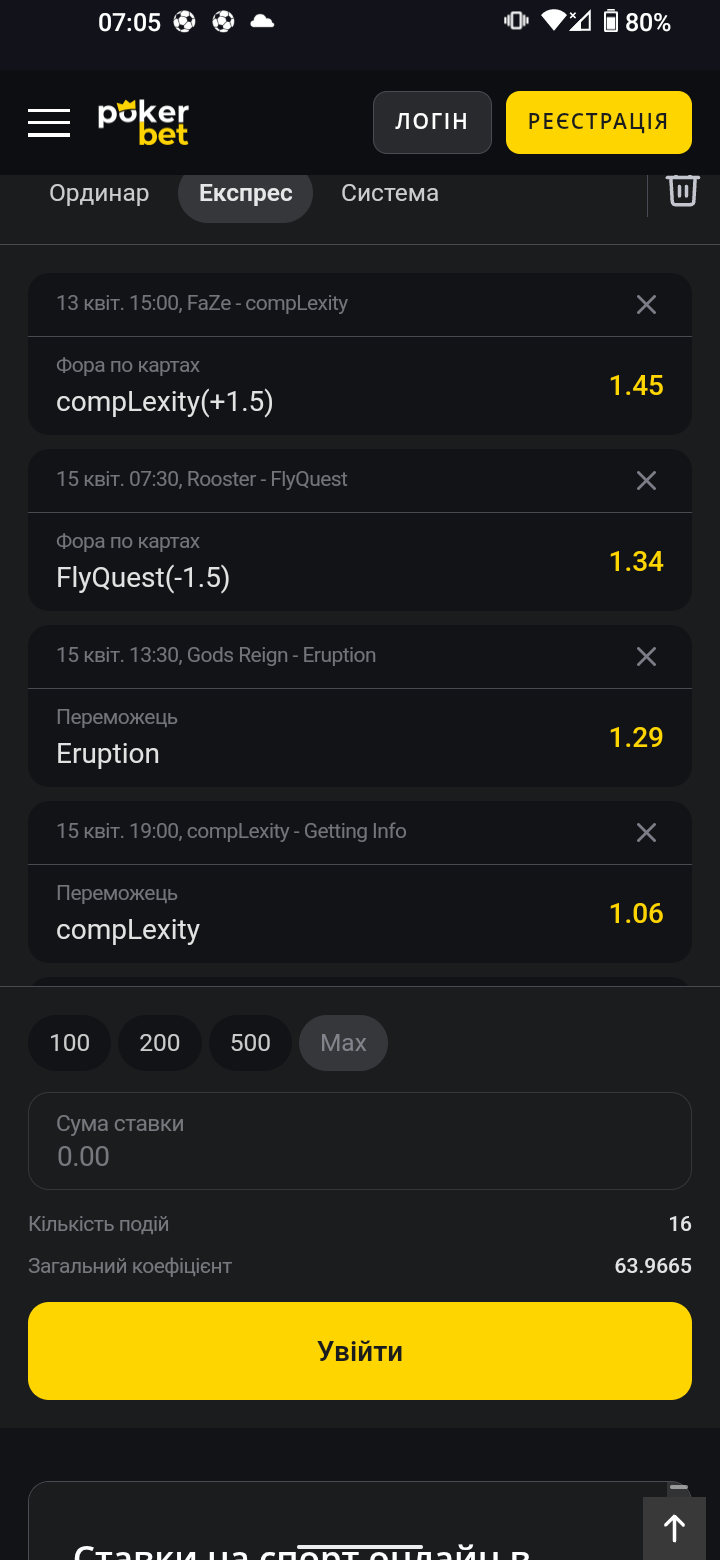Image resolution: width=720 pixels, height=1560 pixels.
Task: Tap the scroll-to-top arrow button
Action: point(675,1528)
